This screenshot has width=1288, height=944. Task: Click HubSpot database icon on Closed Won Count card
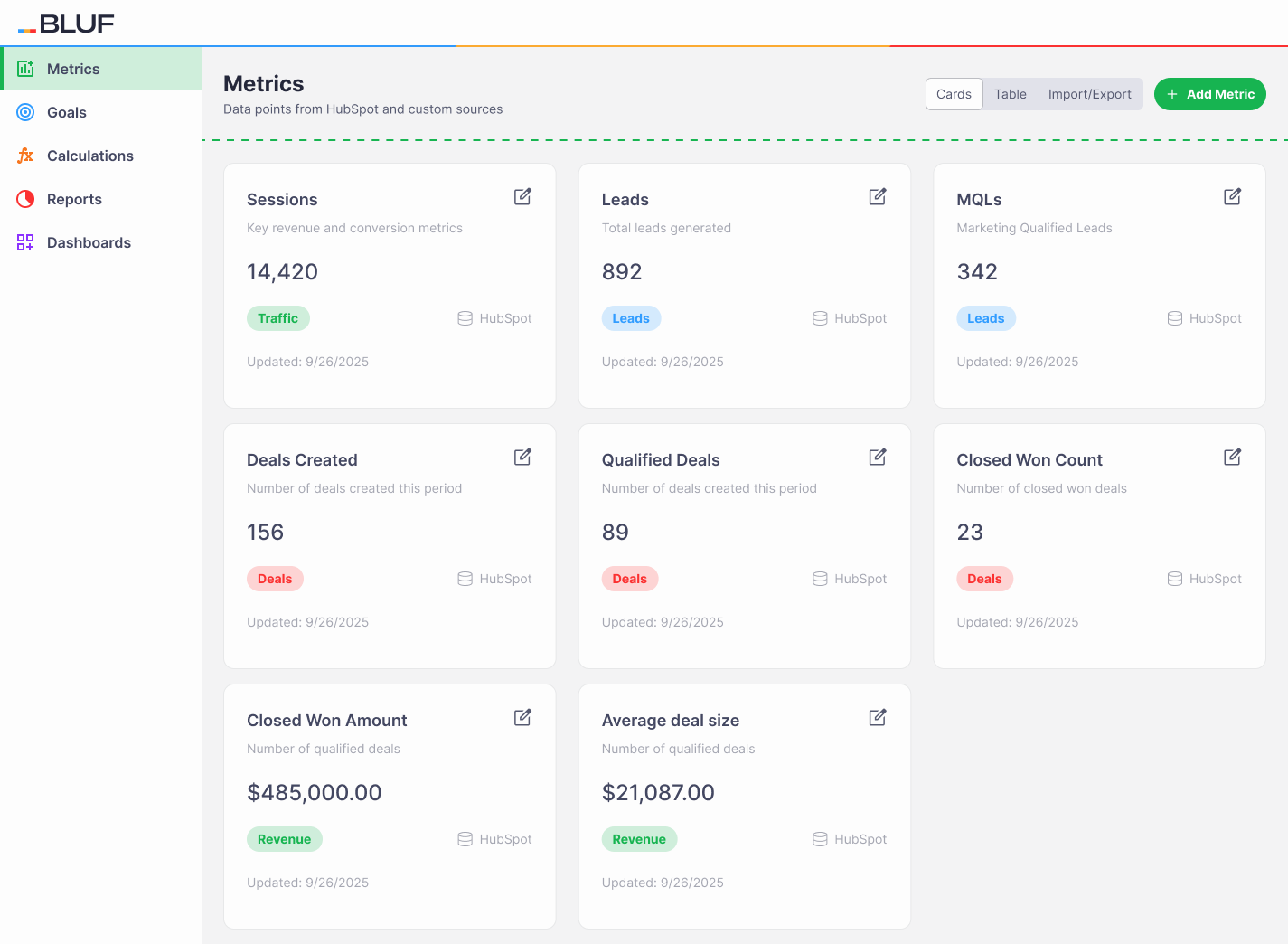pos(1175,579)
